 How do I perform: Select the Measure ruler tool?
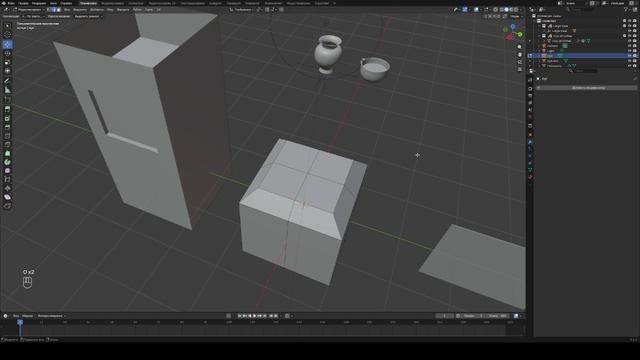(x=7, y=90)
